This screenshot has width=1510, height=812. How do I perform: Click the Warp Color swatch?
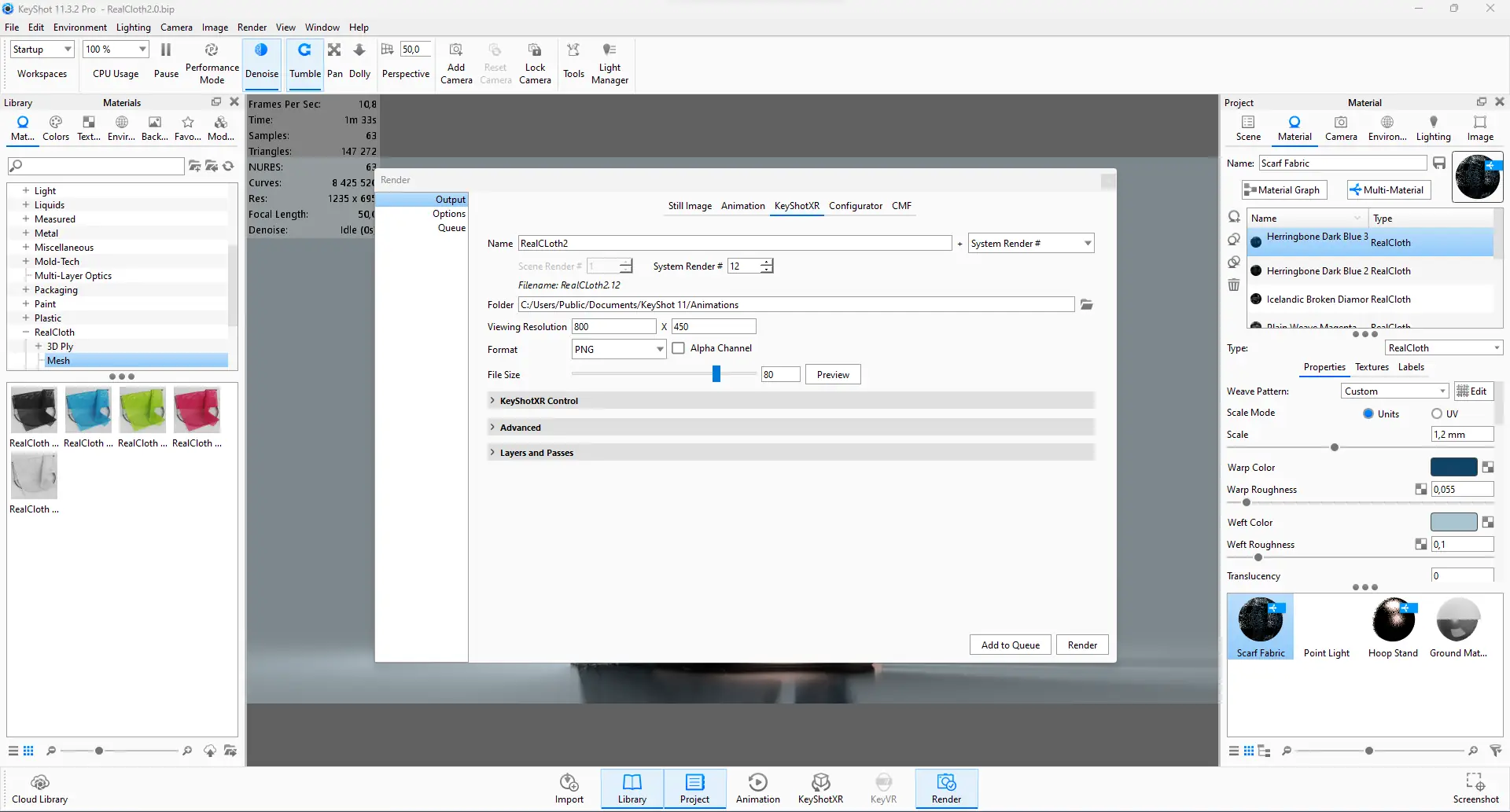coord(1453,467)
